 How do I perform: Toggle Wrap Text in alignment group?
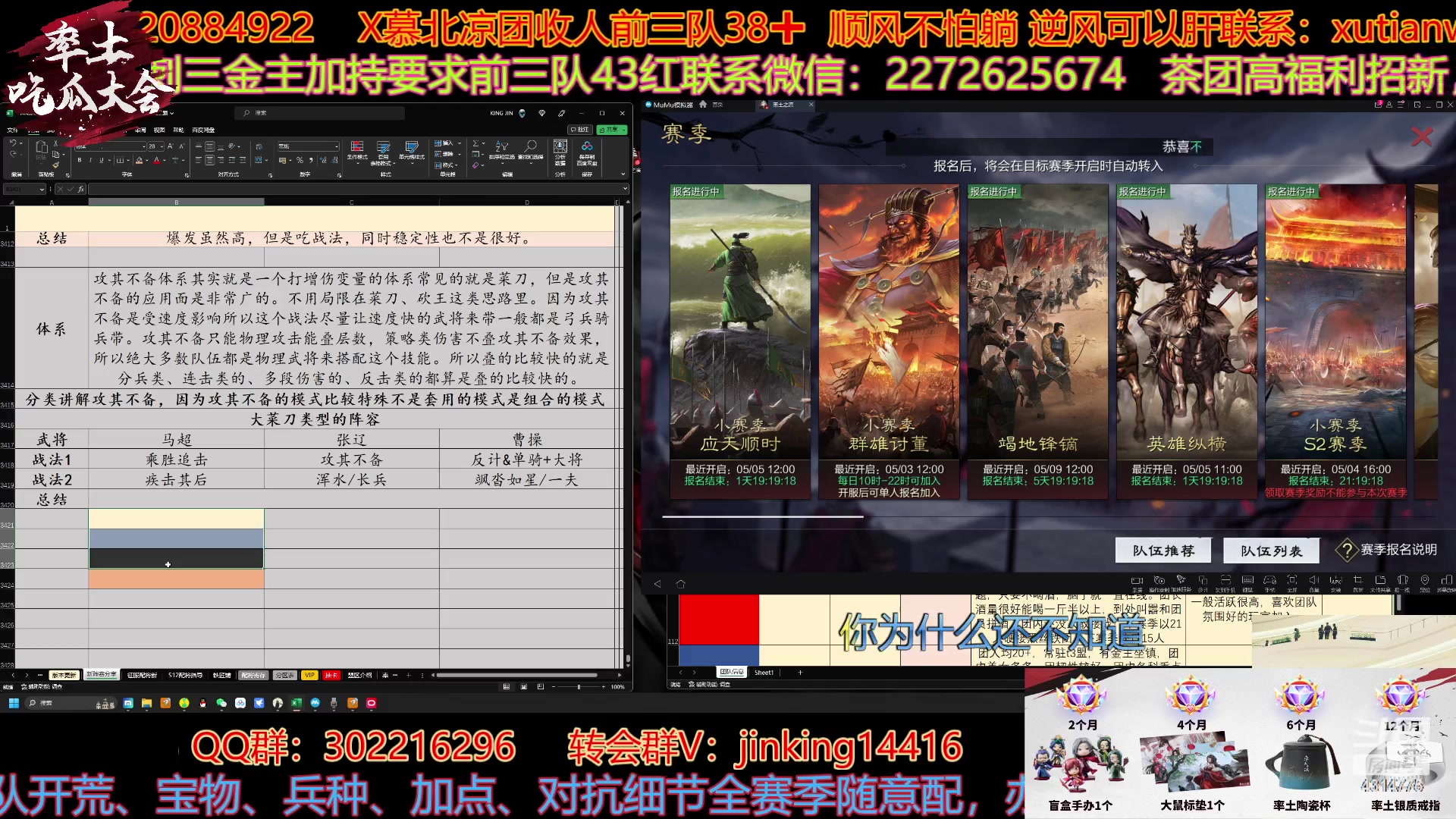(x=259, y=146)
